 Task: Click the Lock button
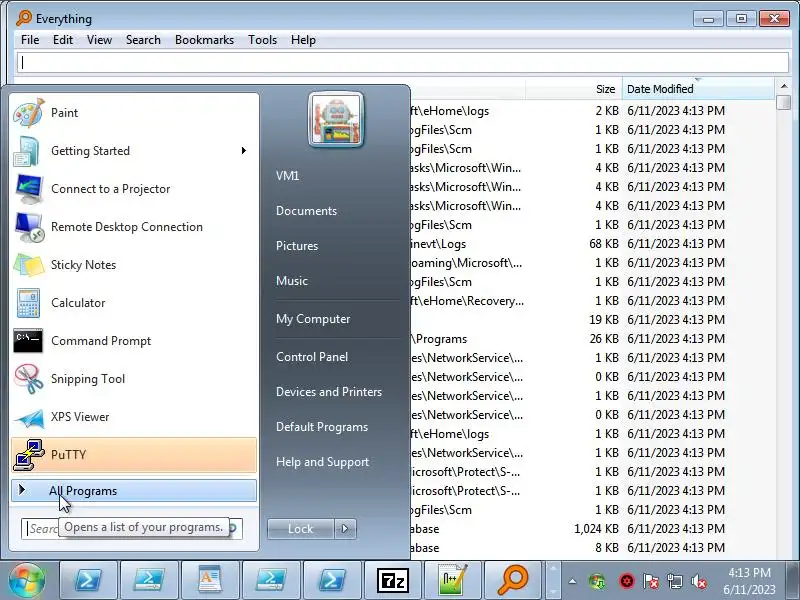click(x=301, y=529)
